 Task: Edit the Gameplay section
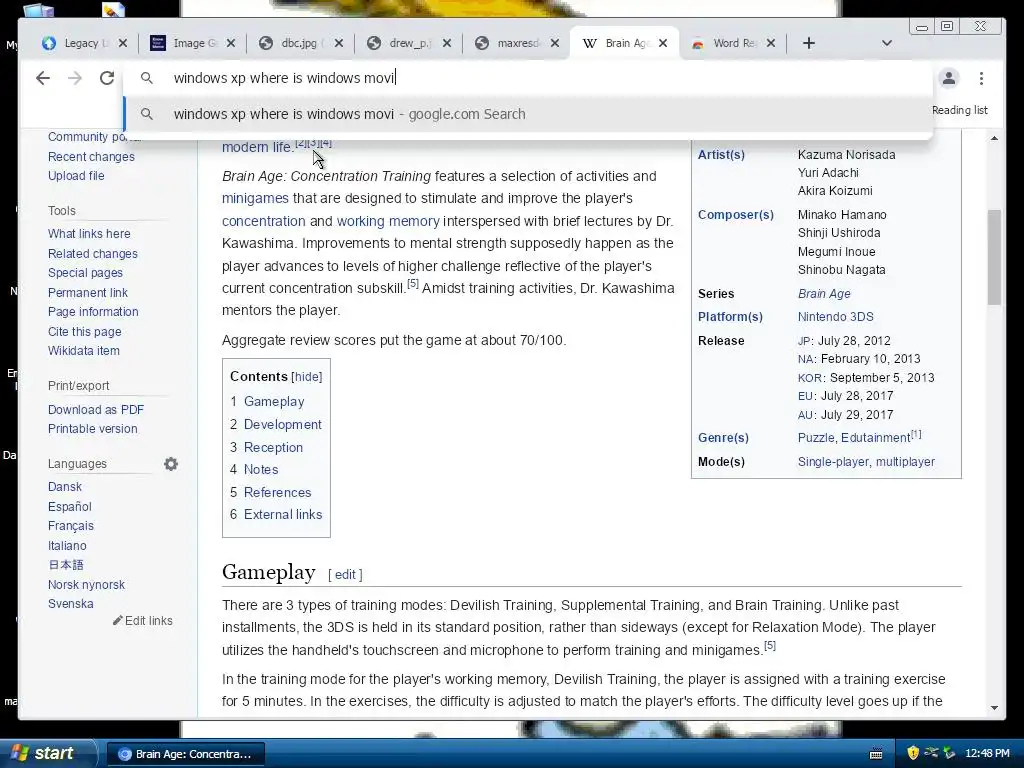pos(345,575)
